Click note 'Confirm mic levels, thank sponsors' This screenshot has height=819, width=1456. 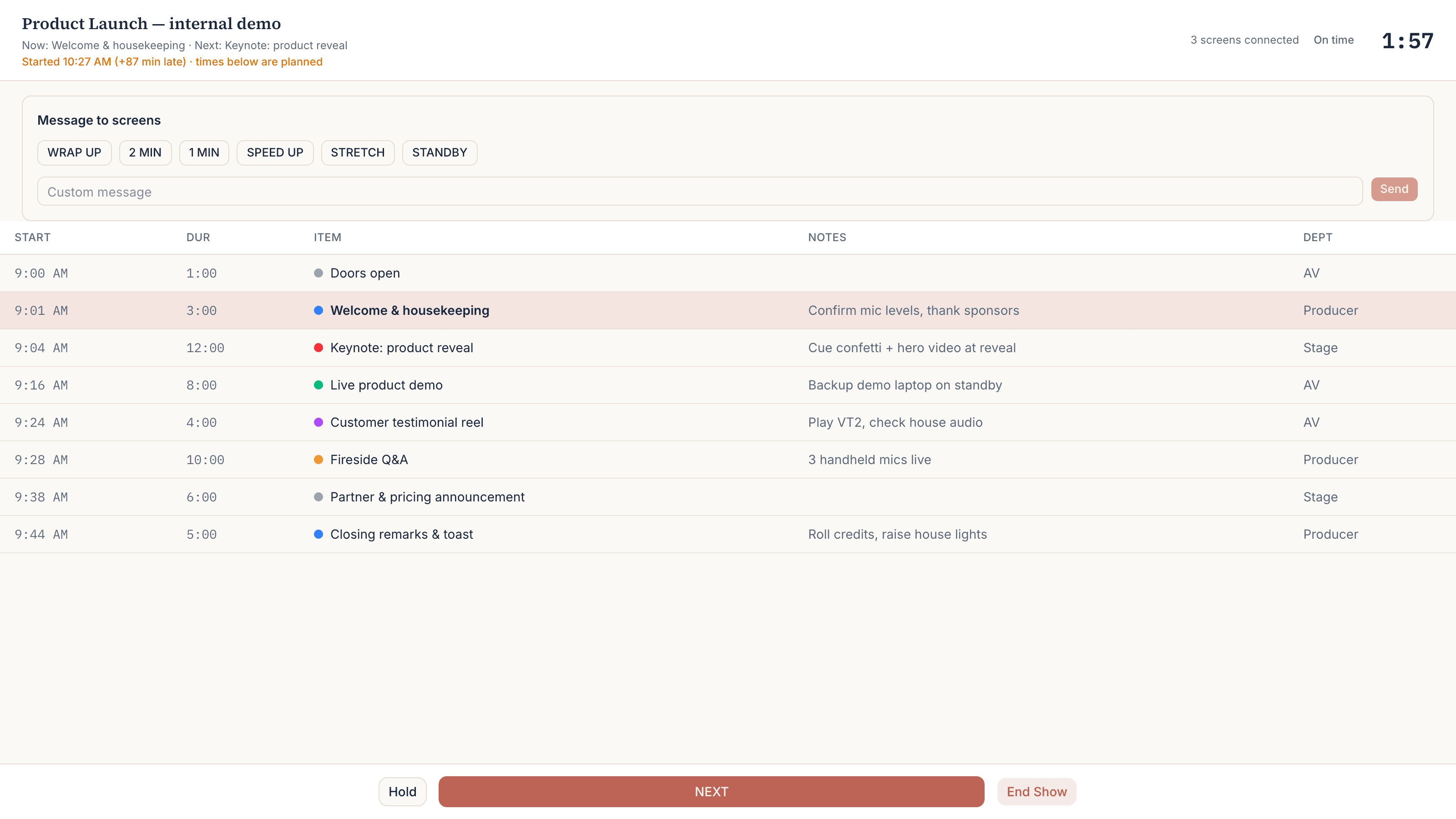click(x=913, y=310)
